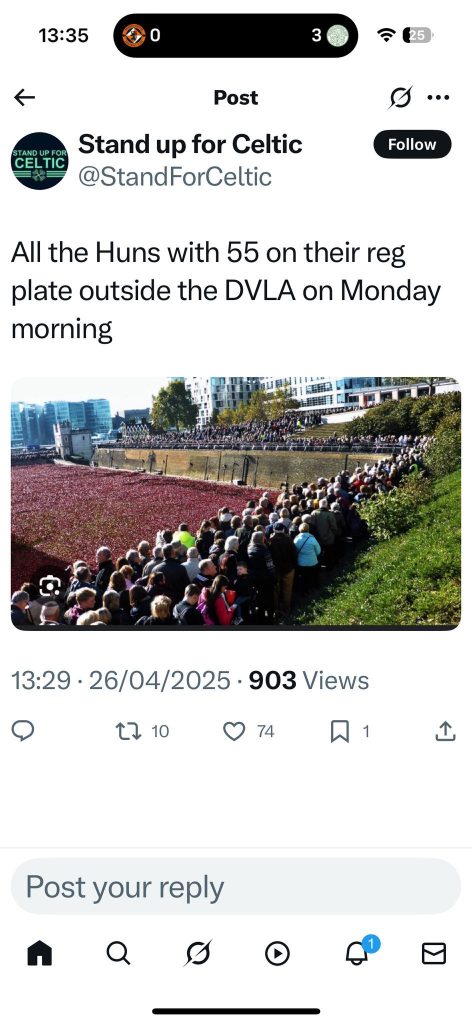The image size is (472, 1024).
Task: Open Stand up for Celtic profile avatar
Action: (x=39, y=161)
